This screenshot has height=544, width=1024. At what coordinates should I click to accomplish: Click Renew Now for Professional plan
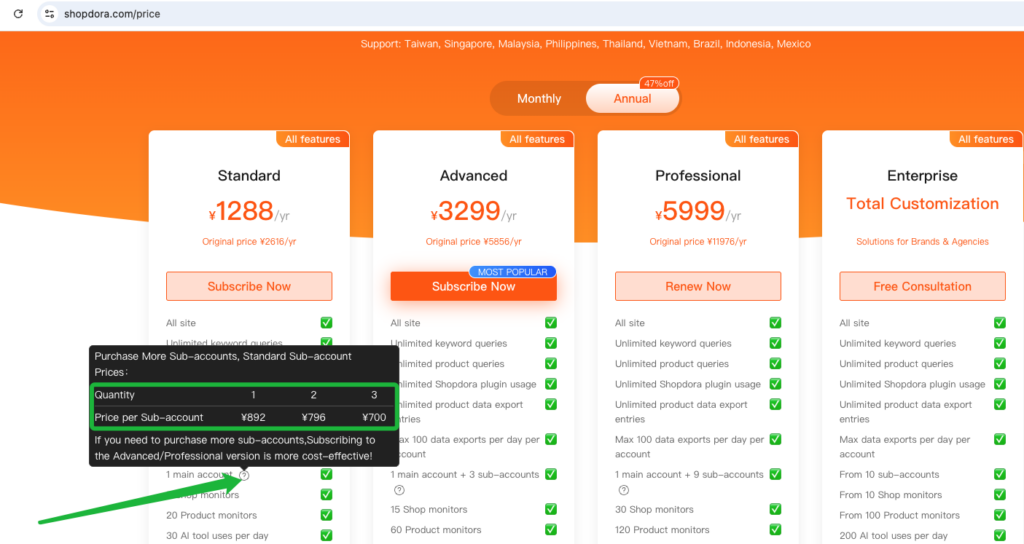[x=698, y=286]
